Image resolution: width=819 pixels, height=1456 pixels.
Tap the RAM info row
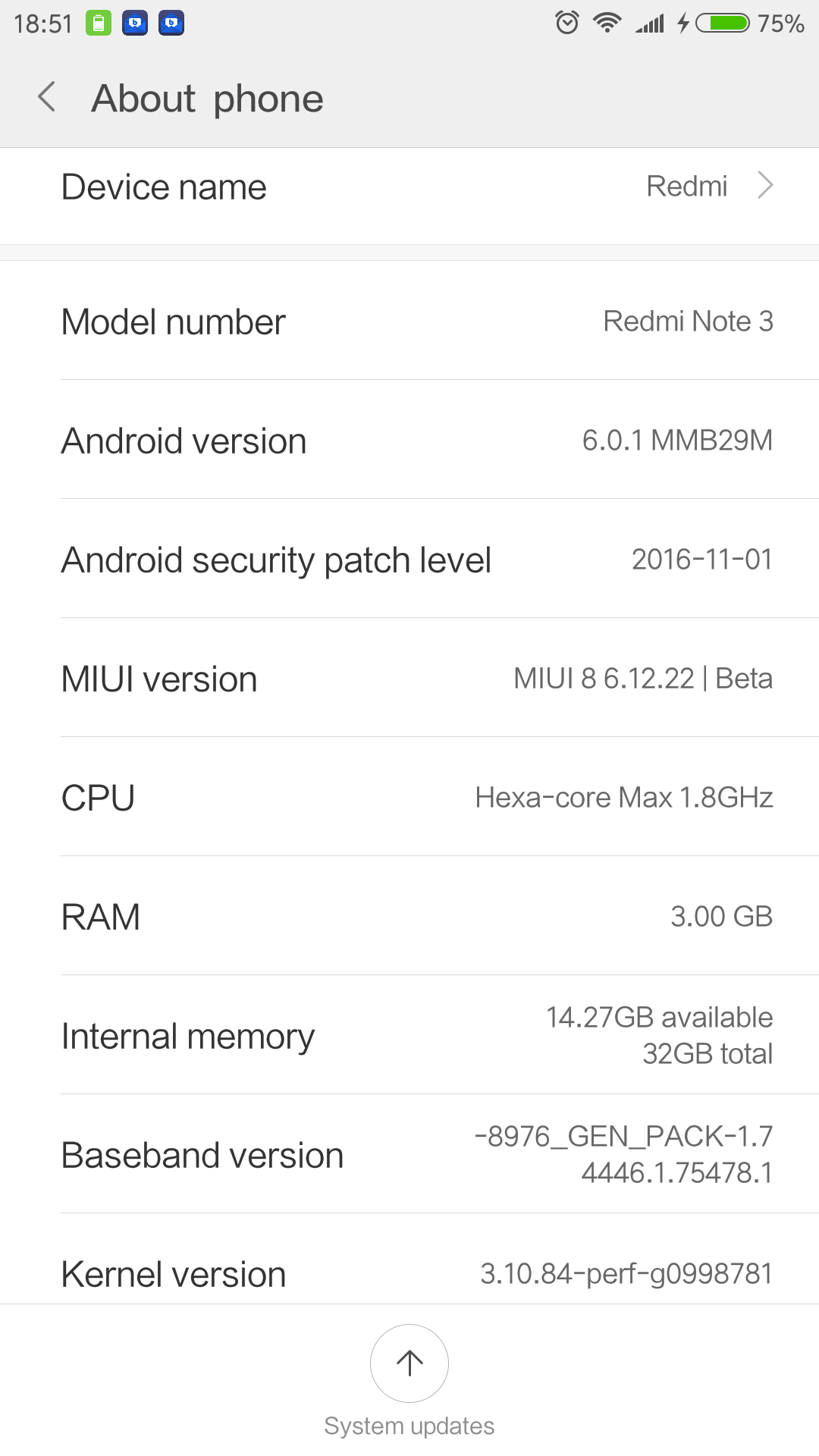(409, 917)
